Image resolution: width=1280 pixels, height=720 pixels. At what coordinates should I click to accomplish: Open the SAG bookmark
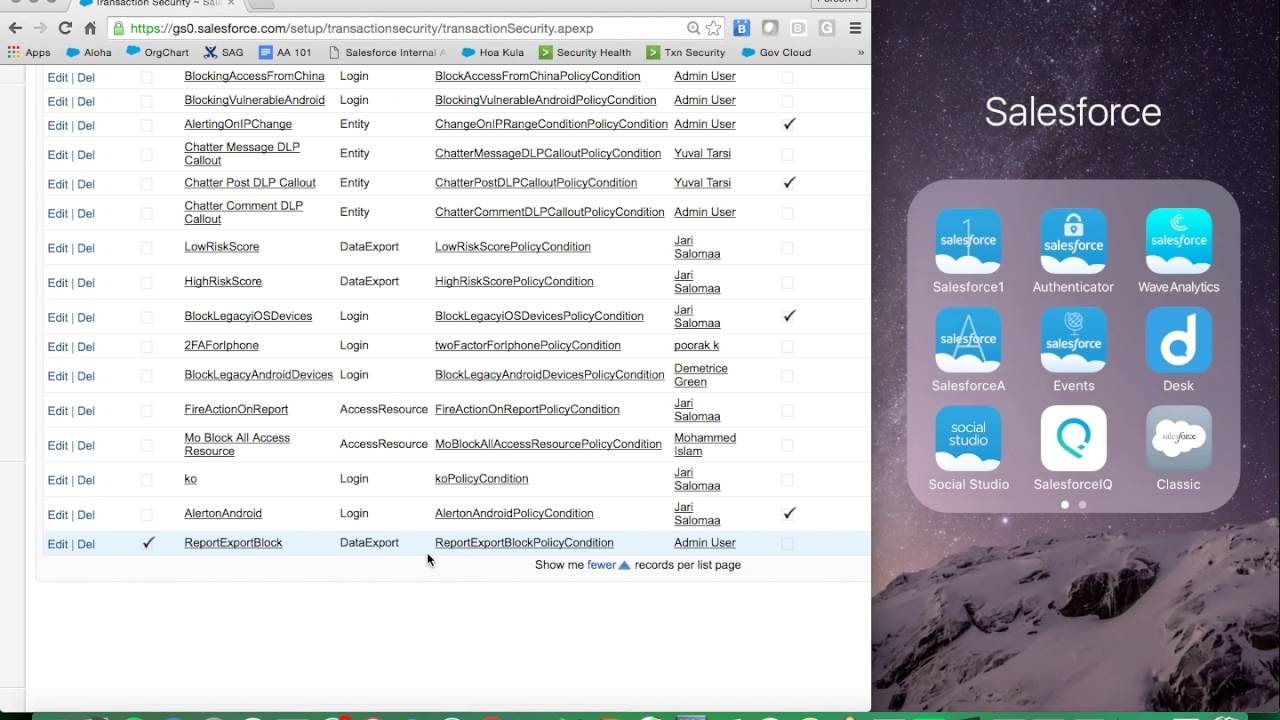pos(223,52)
